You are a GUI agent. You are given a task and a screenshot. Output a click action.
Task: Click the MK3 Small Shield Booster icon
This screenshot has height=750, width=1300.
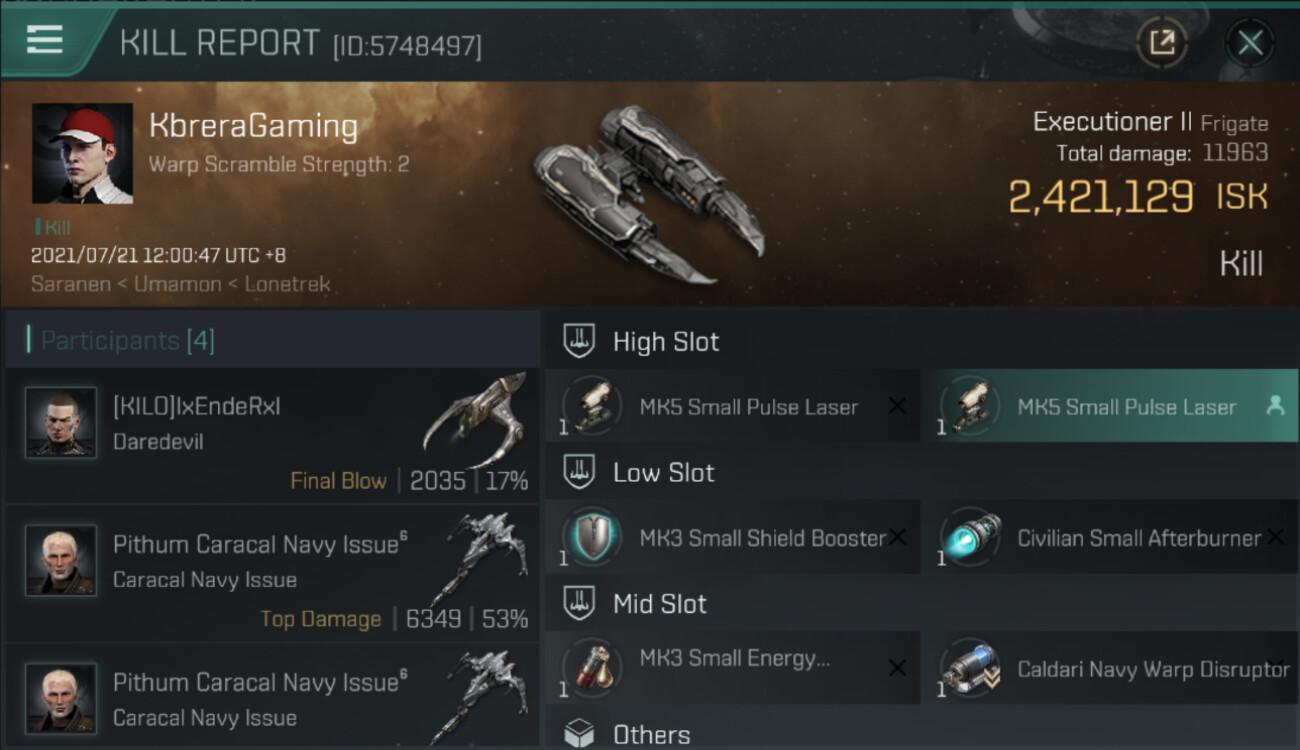tap(592, 537)
